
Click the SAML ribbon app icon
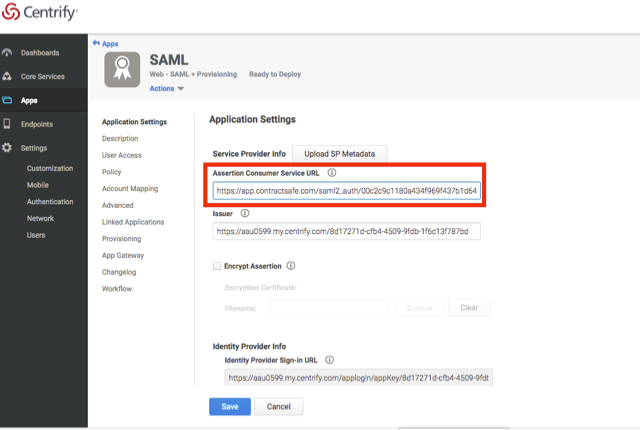click(x=122, y=69)
